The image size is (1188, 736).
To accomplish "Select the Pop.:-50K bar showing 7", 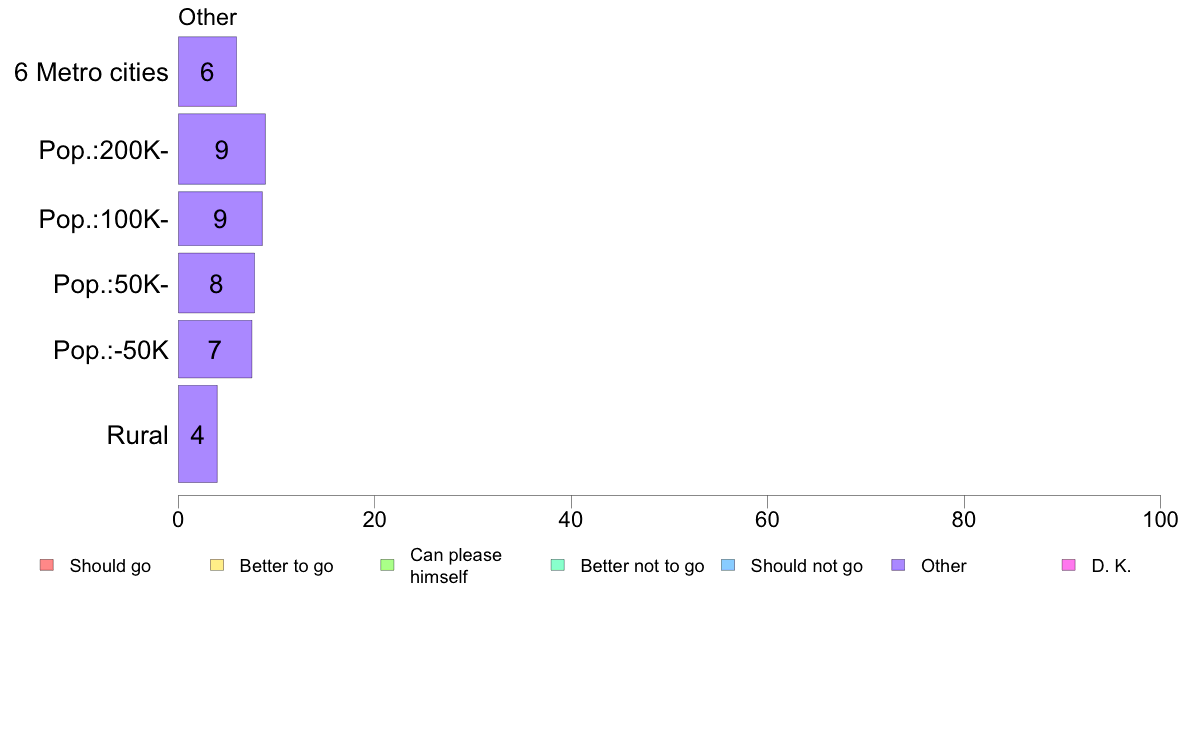I will point(215,349).
